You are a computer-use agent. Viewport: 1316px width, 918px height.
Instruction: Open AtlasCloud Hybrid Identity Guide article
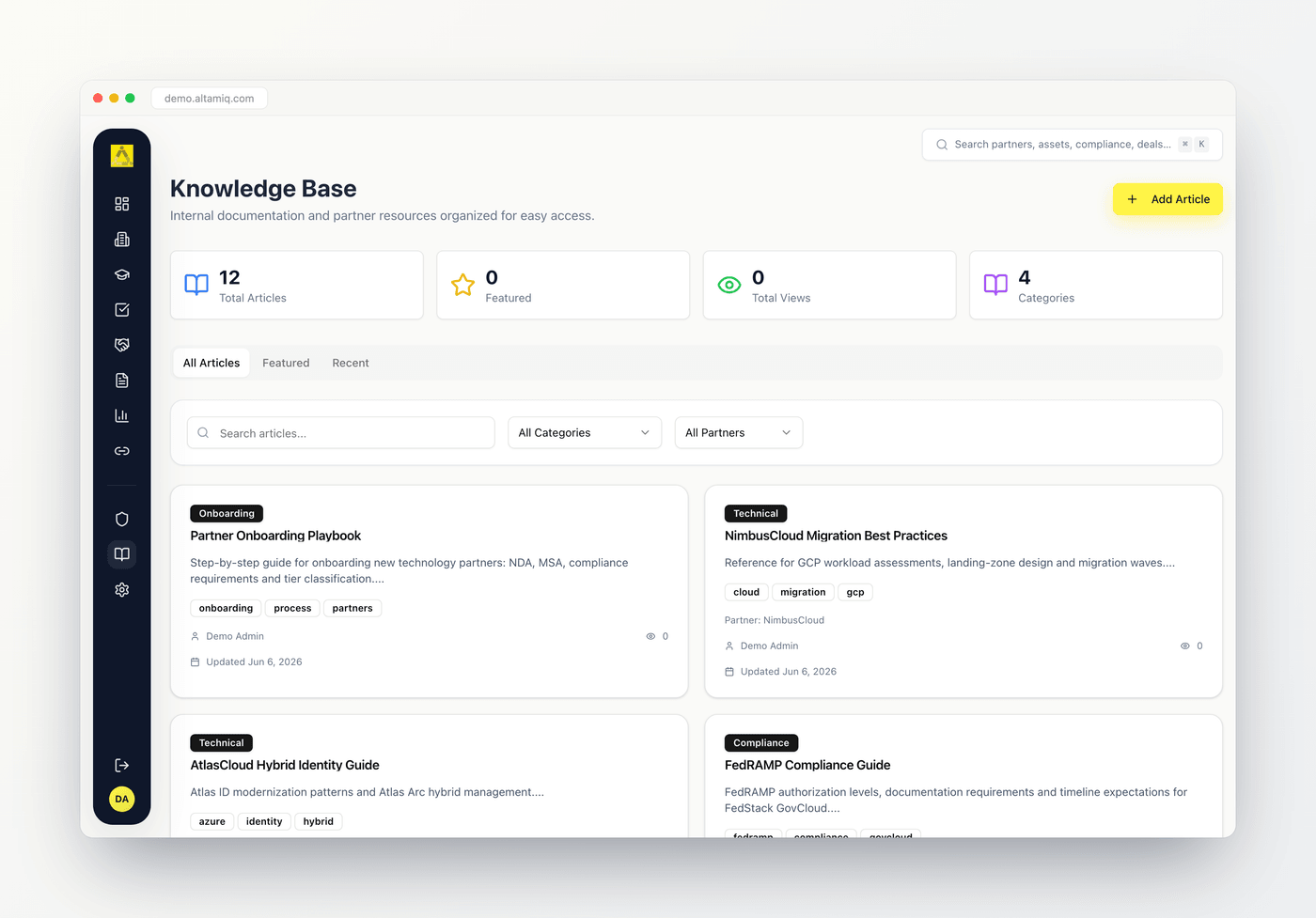[285, 765]
